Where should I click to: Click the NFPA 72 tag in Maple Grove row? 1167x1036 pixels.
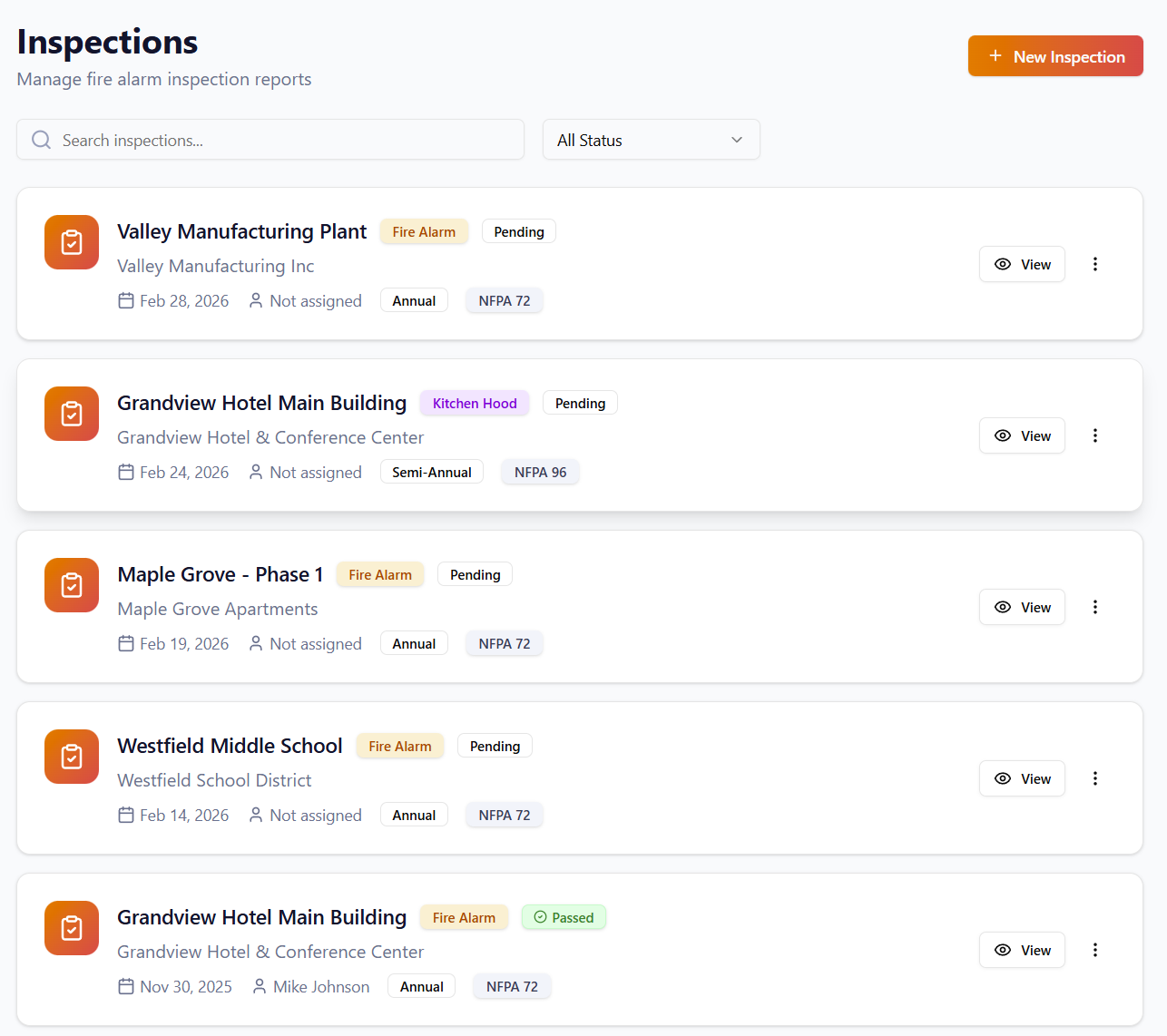point(505,643)
